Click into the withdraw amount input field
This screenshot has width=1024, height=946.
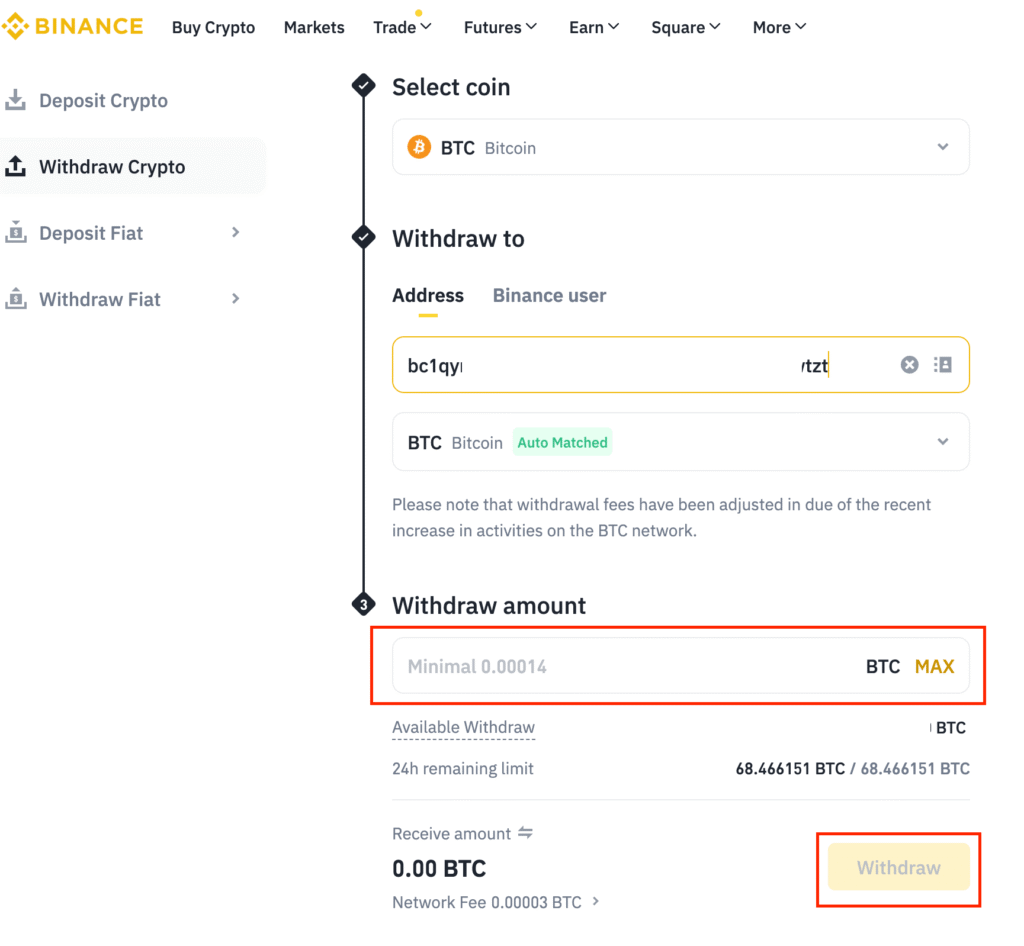click(620, 666)
